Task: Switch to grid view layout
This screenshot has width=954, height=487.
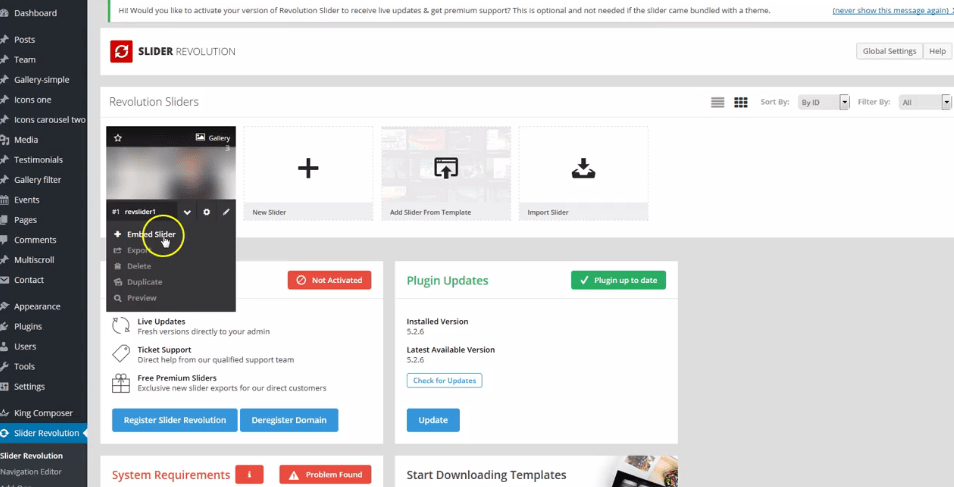Action: [x=741, y=102]
